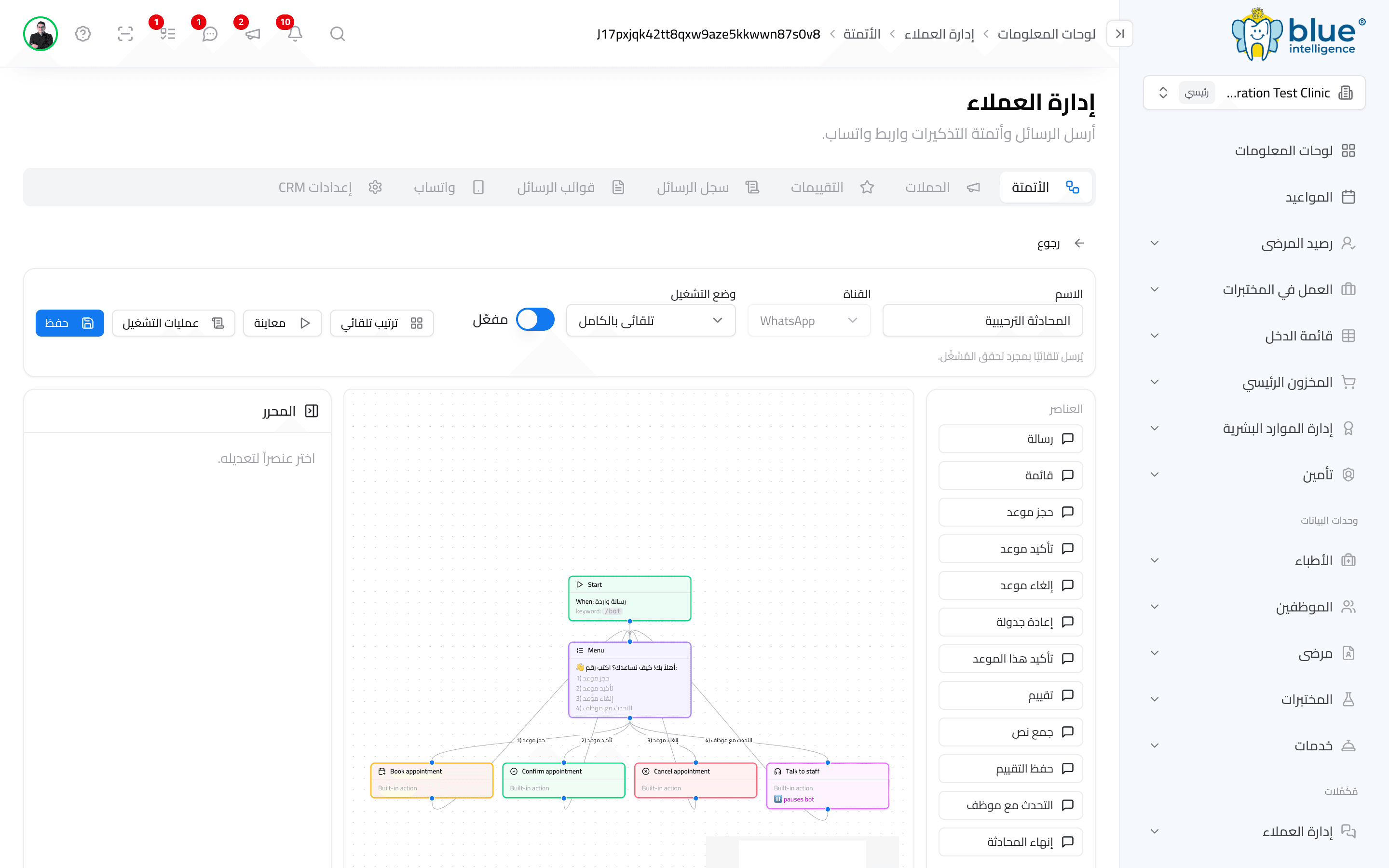
Task: Click the الاسم name input field
Action: click(x=982, y=320)
